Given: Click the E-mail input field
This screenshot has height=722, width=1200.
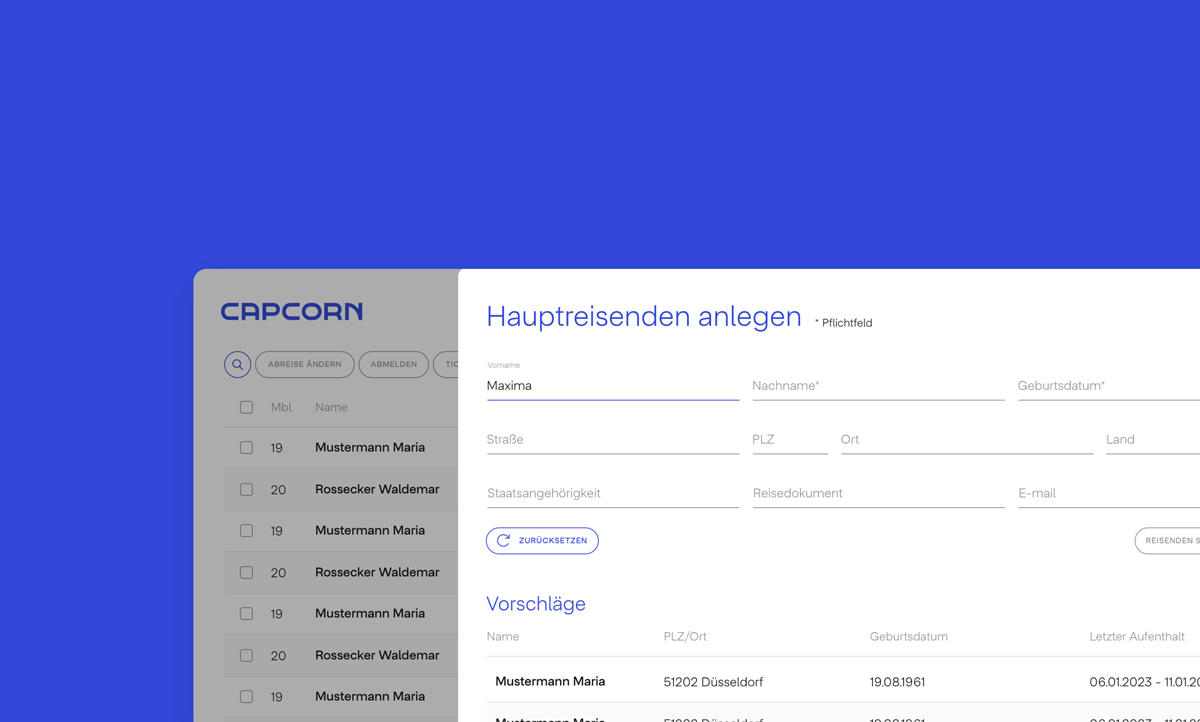Looking at the screenshot, I should (1108, 494).
